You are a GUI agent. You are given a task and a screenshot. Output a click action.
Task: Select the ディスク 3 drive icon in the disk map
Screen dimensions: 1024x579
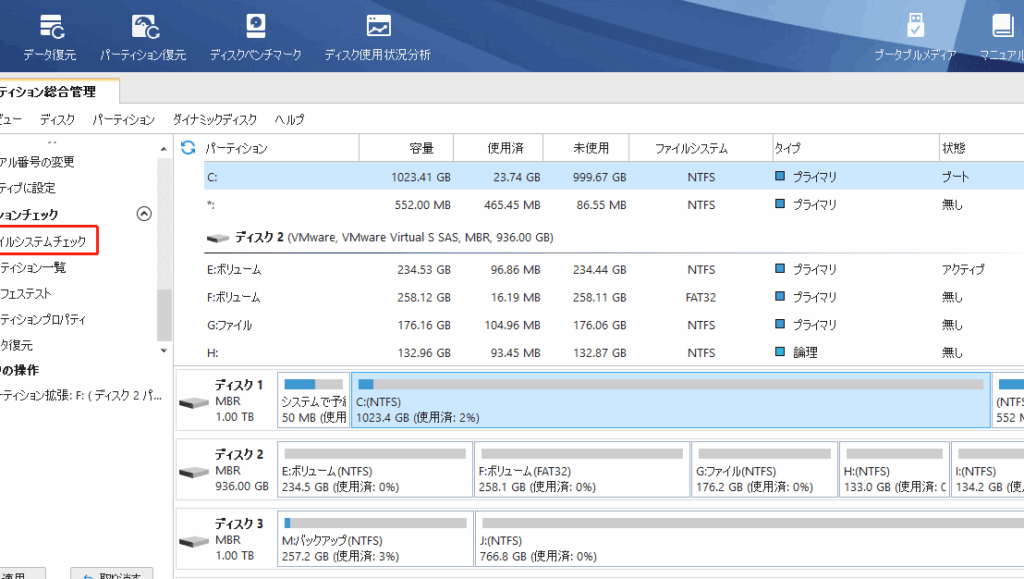pyautogui.click(x=193, y=540)
